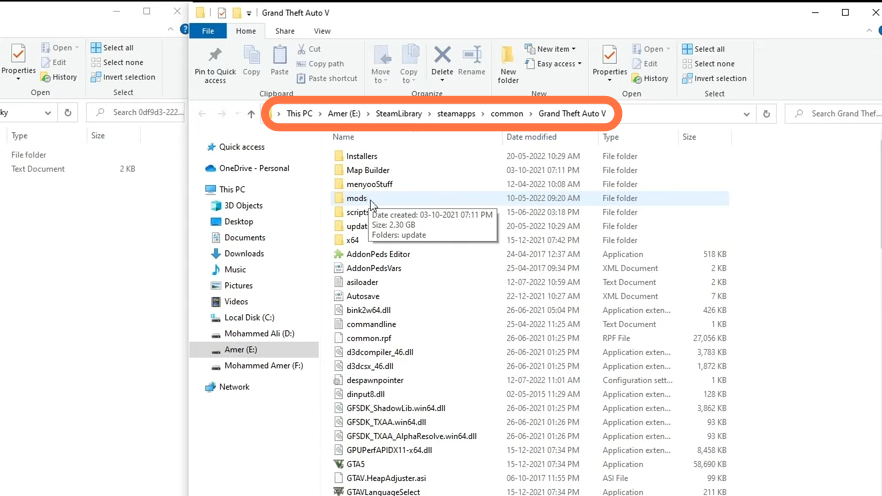This screenshot has width=882, height=496.
Task: Click Copy path in Clipboard group
Action: click(x=320, y=64)
